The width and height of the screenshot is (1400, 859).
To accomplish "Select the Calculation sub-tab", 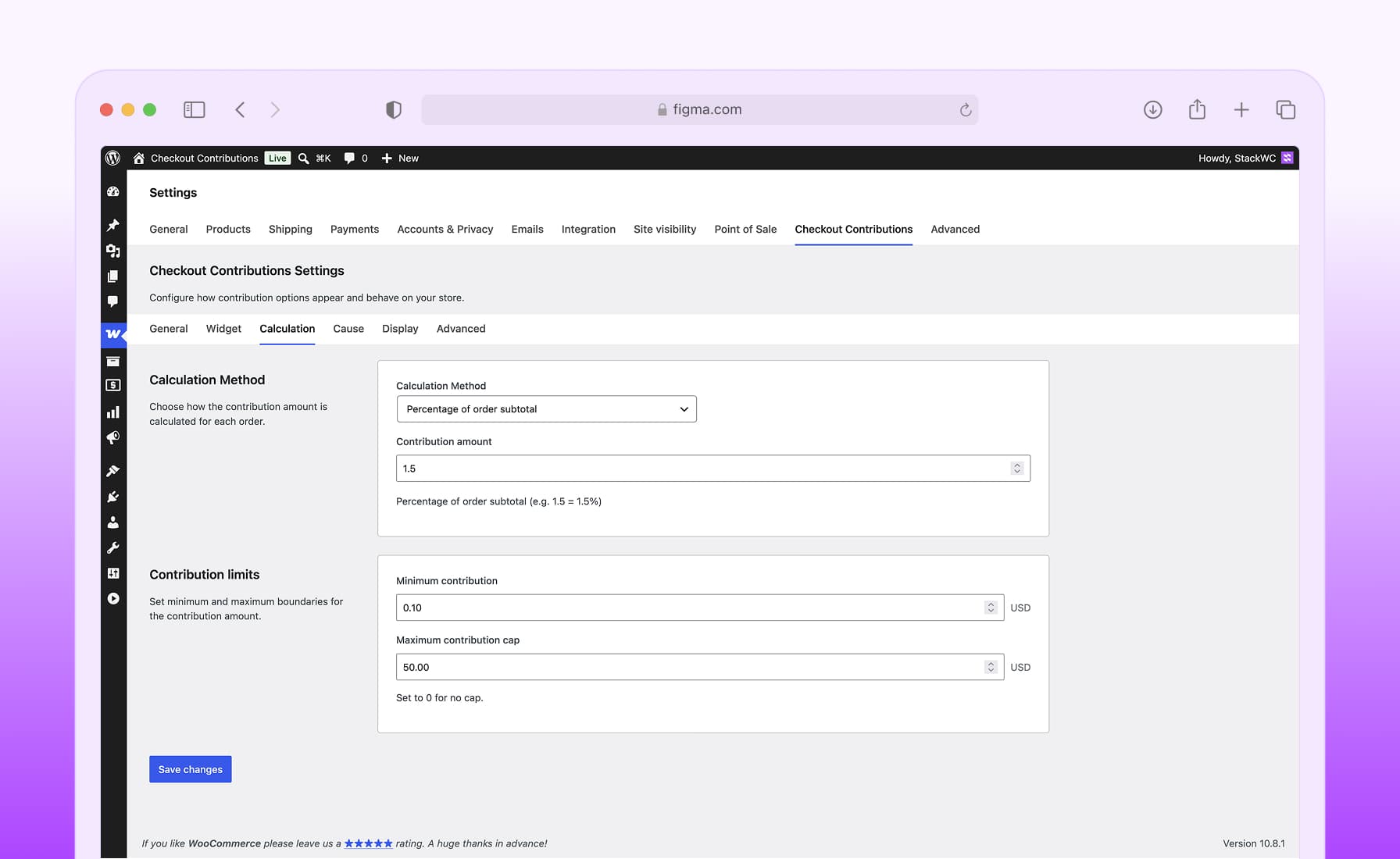I will [x=287, y=329].
